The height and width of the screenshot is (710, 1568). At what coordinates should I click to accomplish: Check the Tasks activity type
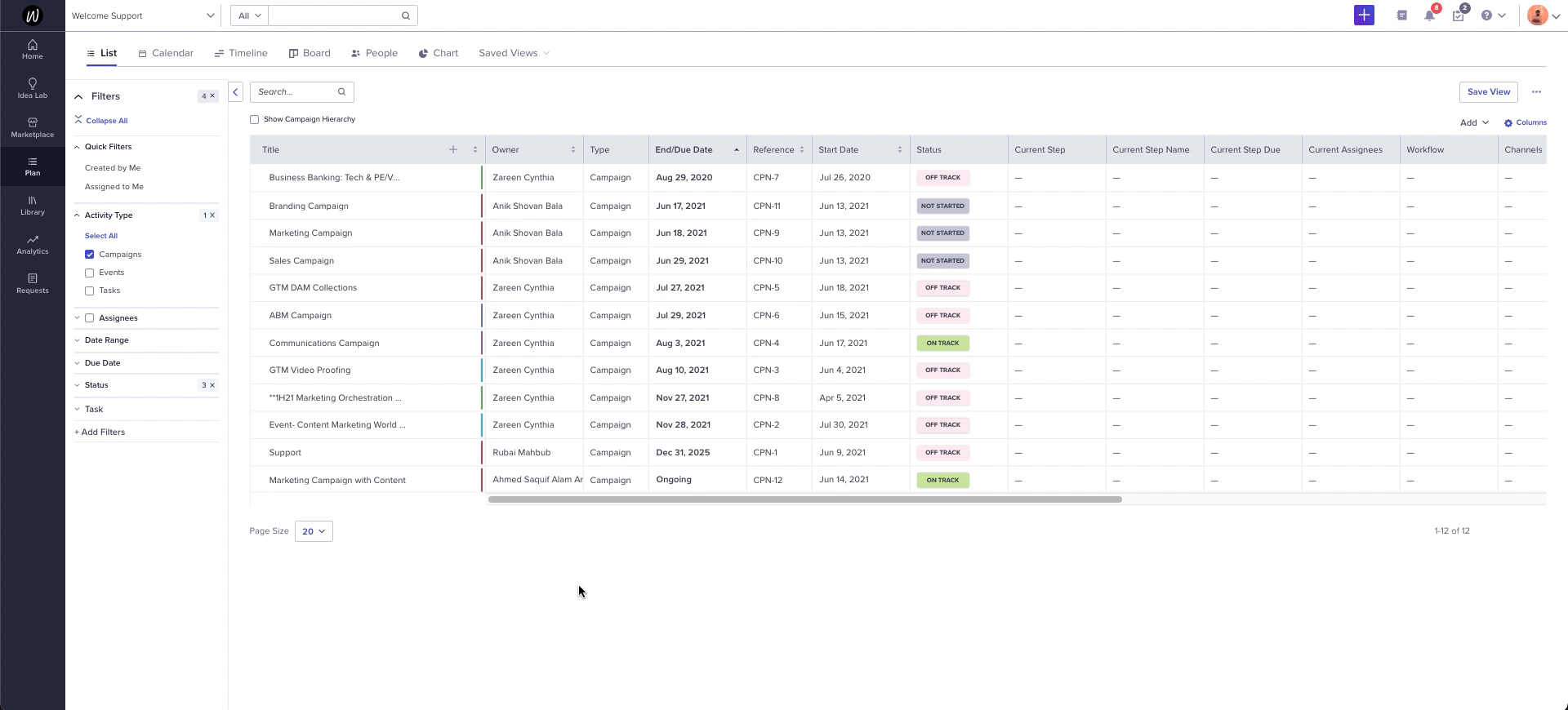point(90,291)
